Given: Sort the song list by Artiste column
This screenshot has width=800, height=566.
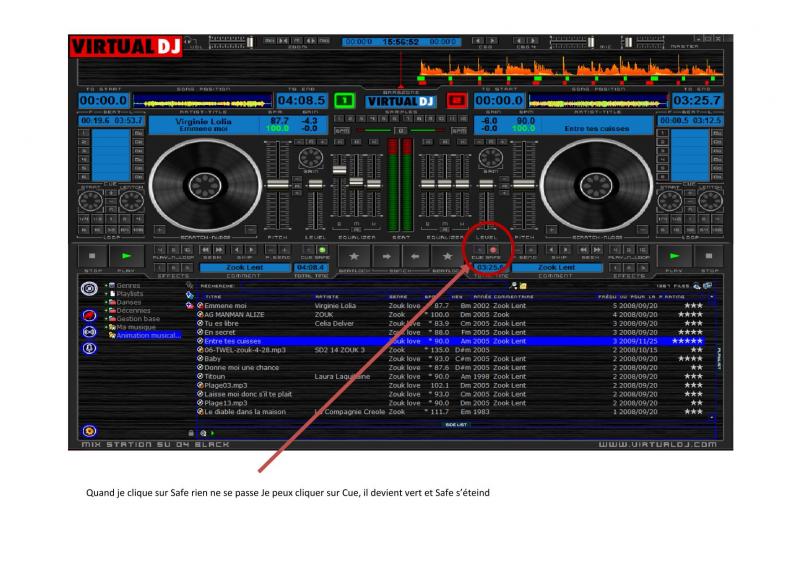Looking at the screenshot, I should (x=328, y=297).
